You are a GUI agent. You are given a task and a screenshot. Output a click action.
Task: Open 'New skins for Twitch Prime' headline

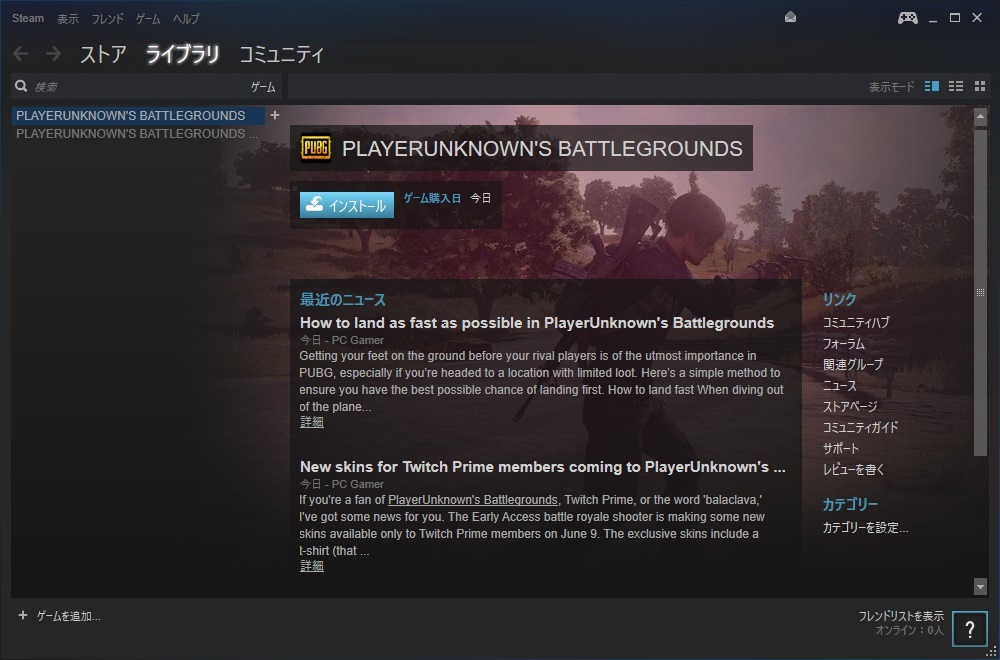point(543,467)
